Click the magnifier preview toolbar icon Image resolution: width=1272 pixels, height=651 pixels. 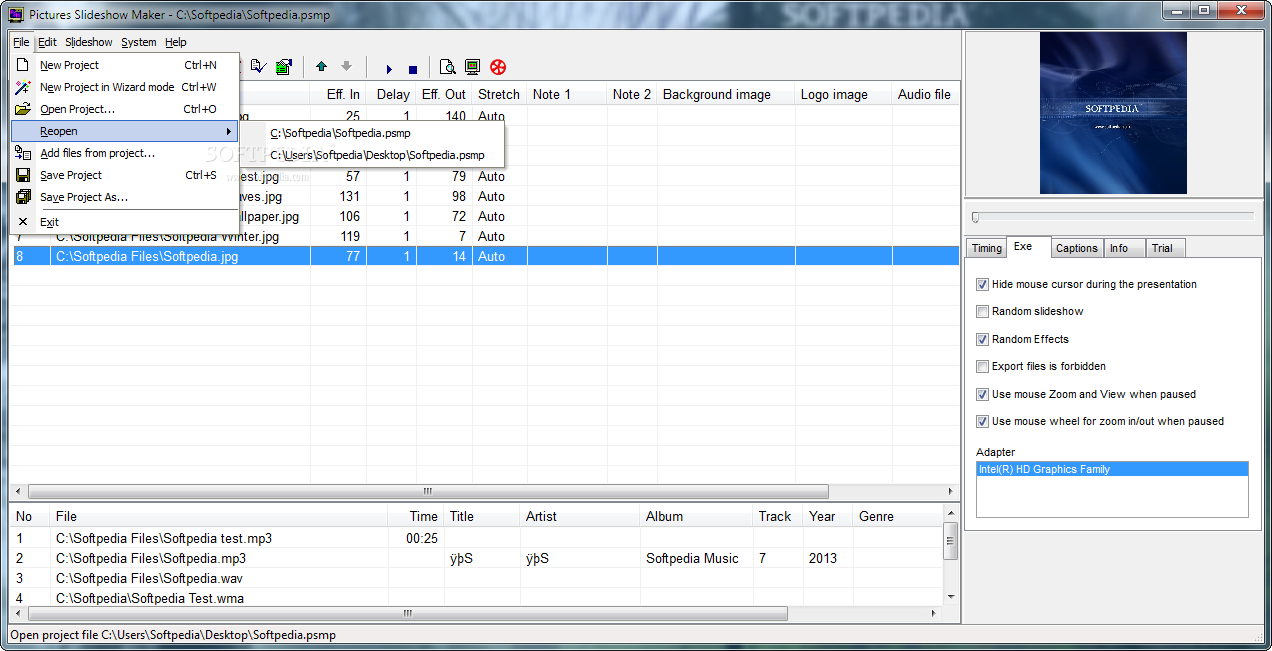[x=447, y=67]
